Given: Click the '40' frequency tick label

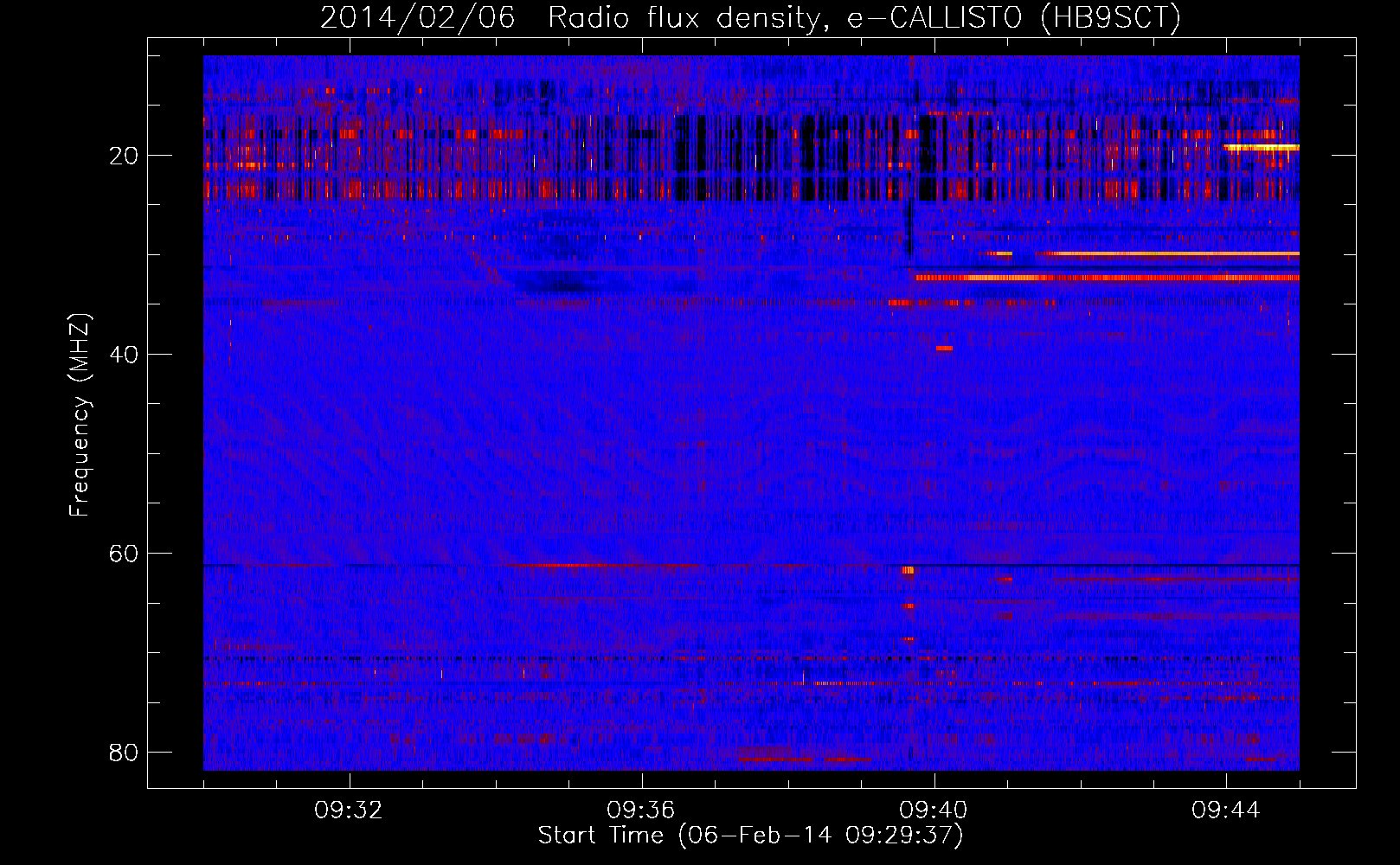Looking at the screenshot, I should click(x=125, y=355).
